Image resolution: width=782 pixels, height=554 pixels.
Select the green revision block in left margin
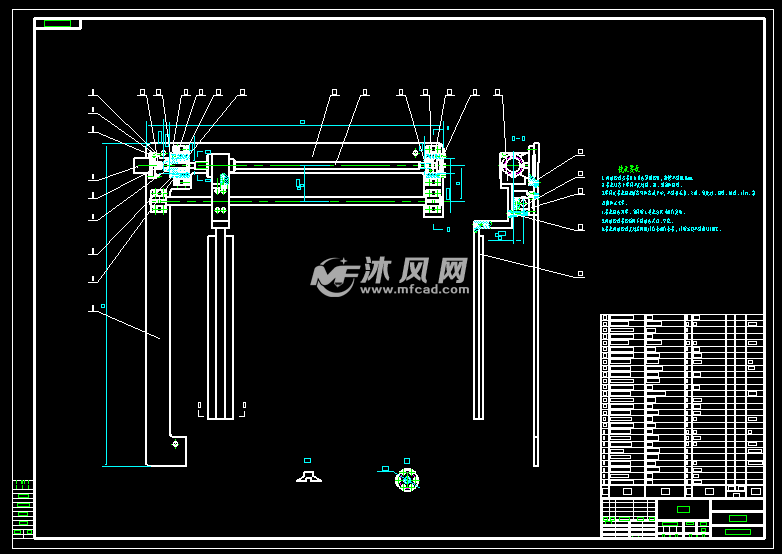tap(23, 509)
